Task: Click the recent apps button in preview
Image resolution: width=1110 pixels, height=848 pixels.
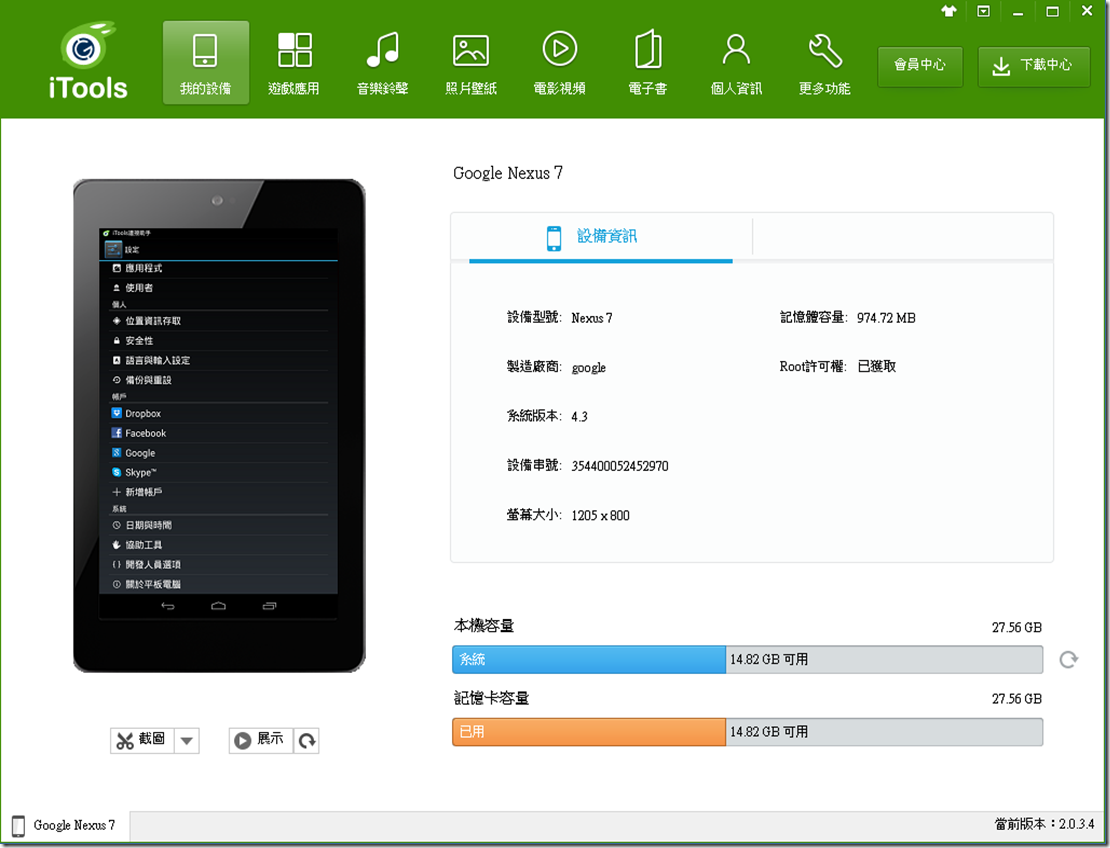Action: pyautogui.click(x=270, y=606)
